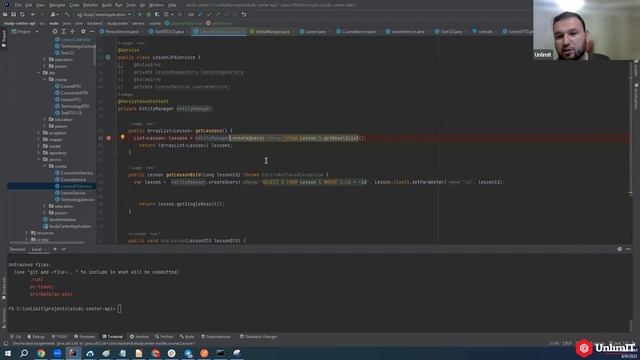This screenshot has height=360, width=640.
Task: Open Chrome from the taskbar
Action: pyautogui.click(x=41, y=353)
